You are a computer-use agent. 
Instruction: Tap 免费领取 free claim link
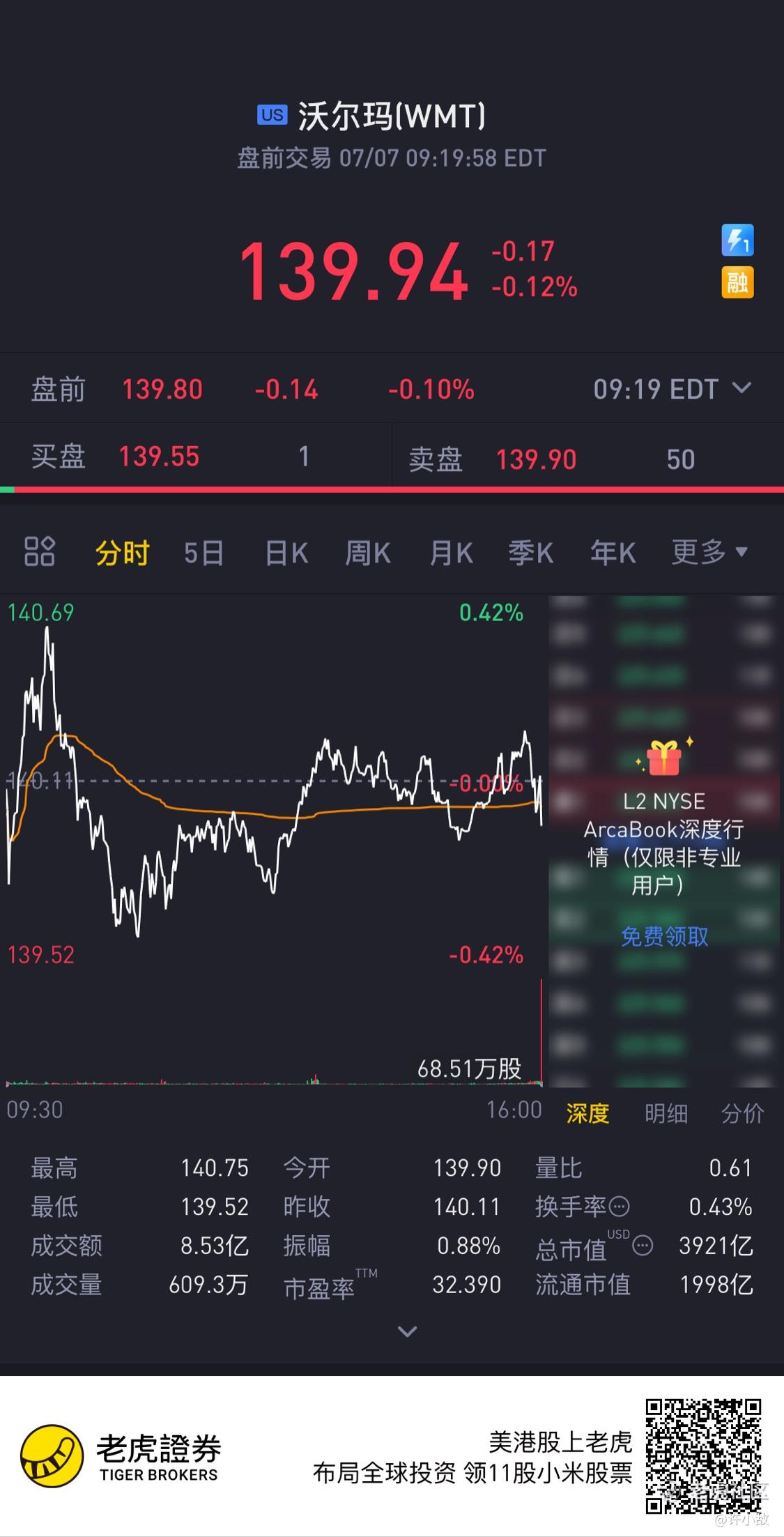click(x=664, y=936)
